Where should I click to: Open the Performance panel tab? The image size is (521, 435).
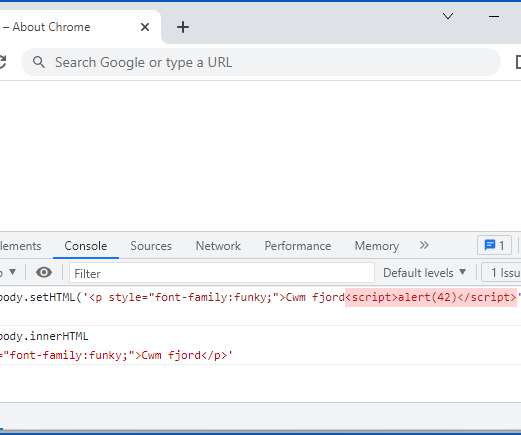coord(298,246)
